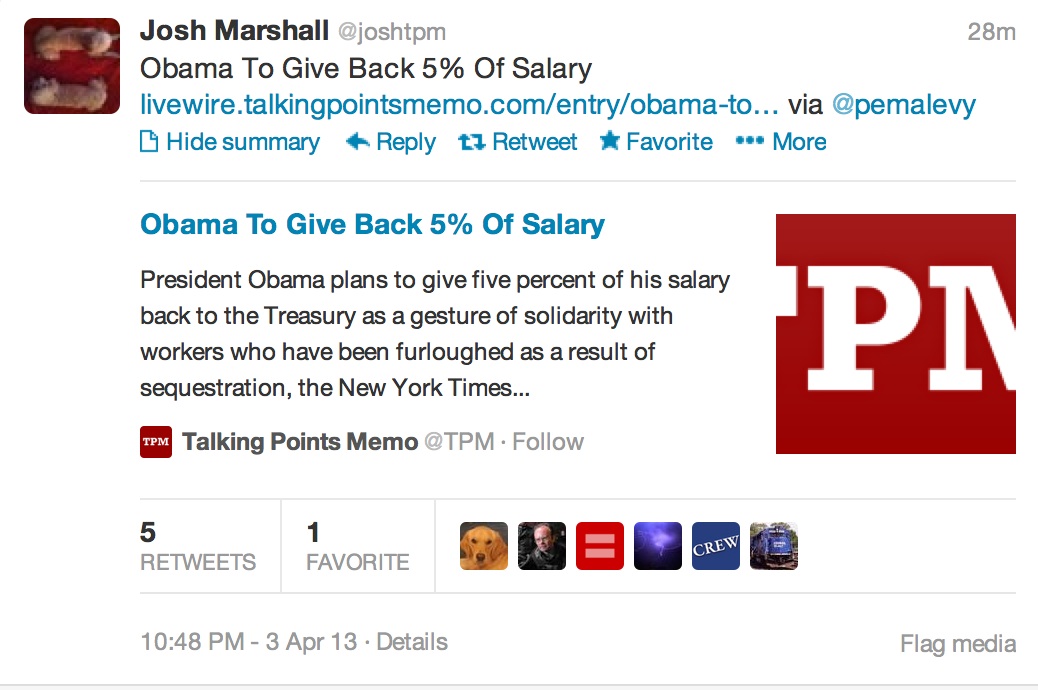
Task: Open the livewire.talkingpointsmemo.com link
Action: point(459,105)
